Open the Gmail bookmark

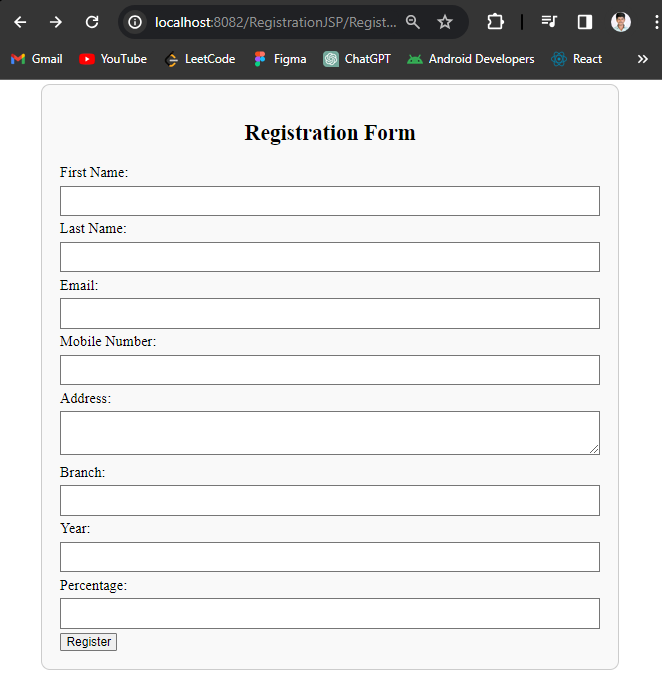coord(36,59)
